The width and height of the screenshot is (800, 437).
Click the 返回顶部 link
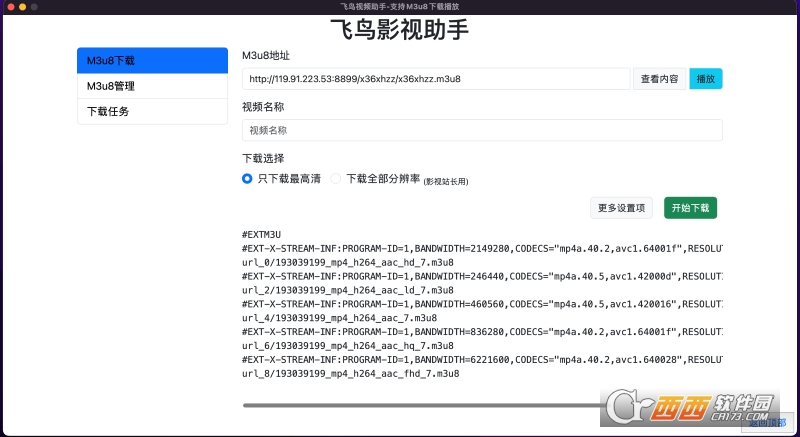coord(767,422)
